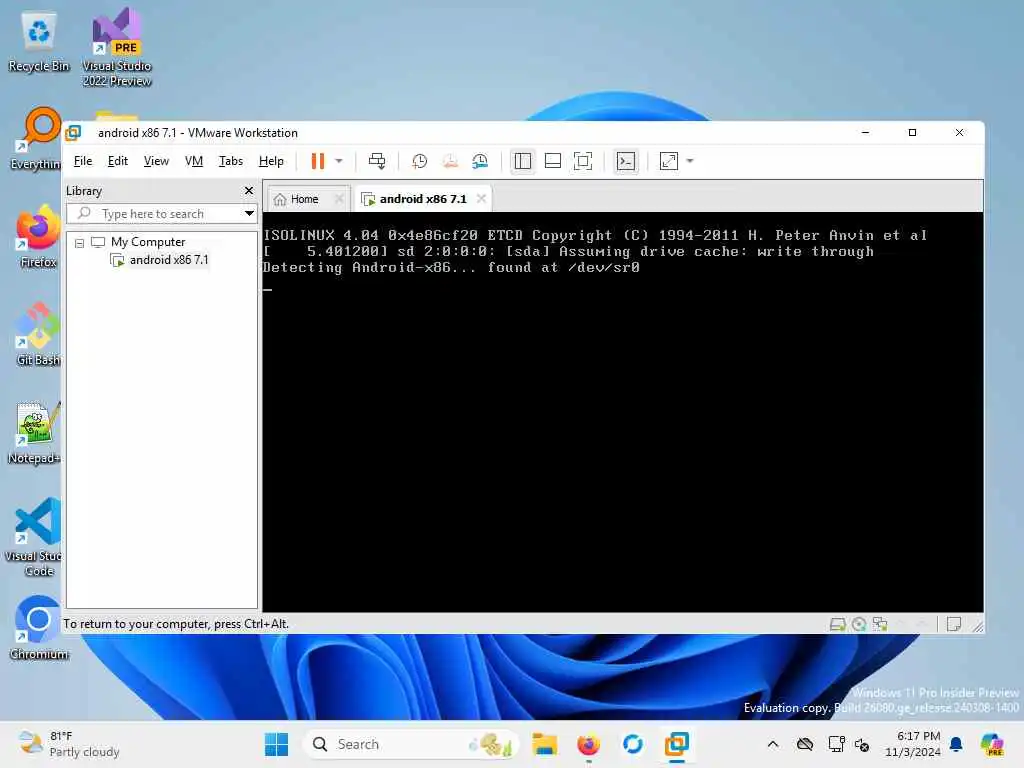
Task: Open the Windows Start menu
Action: pos(276,744)
